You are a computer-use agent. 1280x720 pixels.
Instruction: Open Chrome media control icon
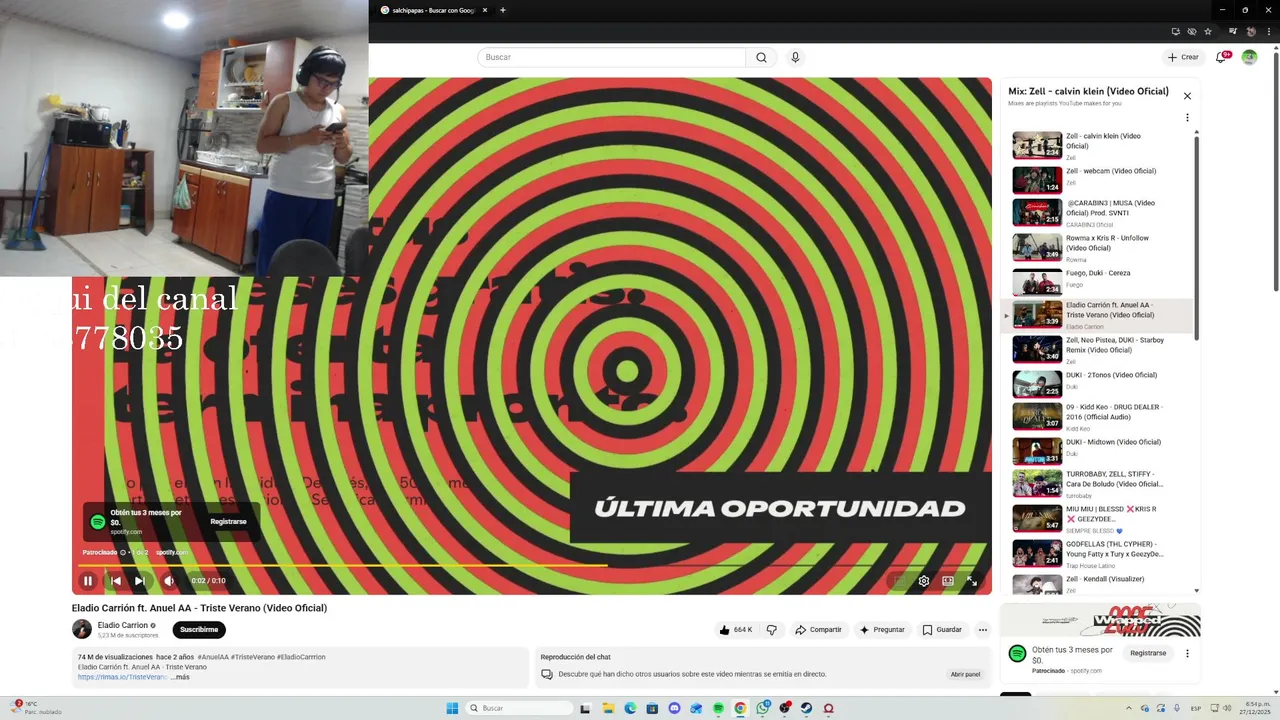[x=1233, y=32]
